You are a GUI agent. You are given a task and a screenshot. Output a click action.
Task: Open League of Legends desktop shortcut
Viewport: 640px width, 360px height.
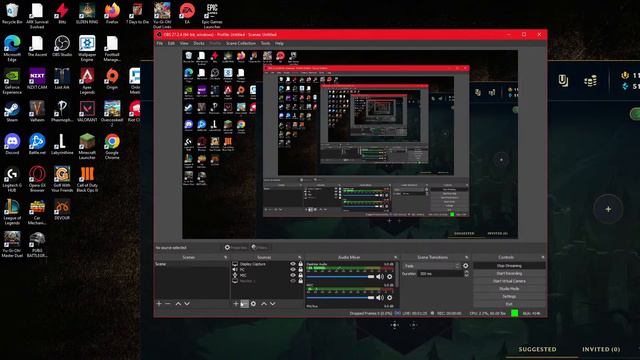coord(12,212)
